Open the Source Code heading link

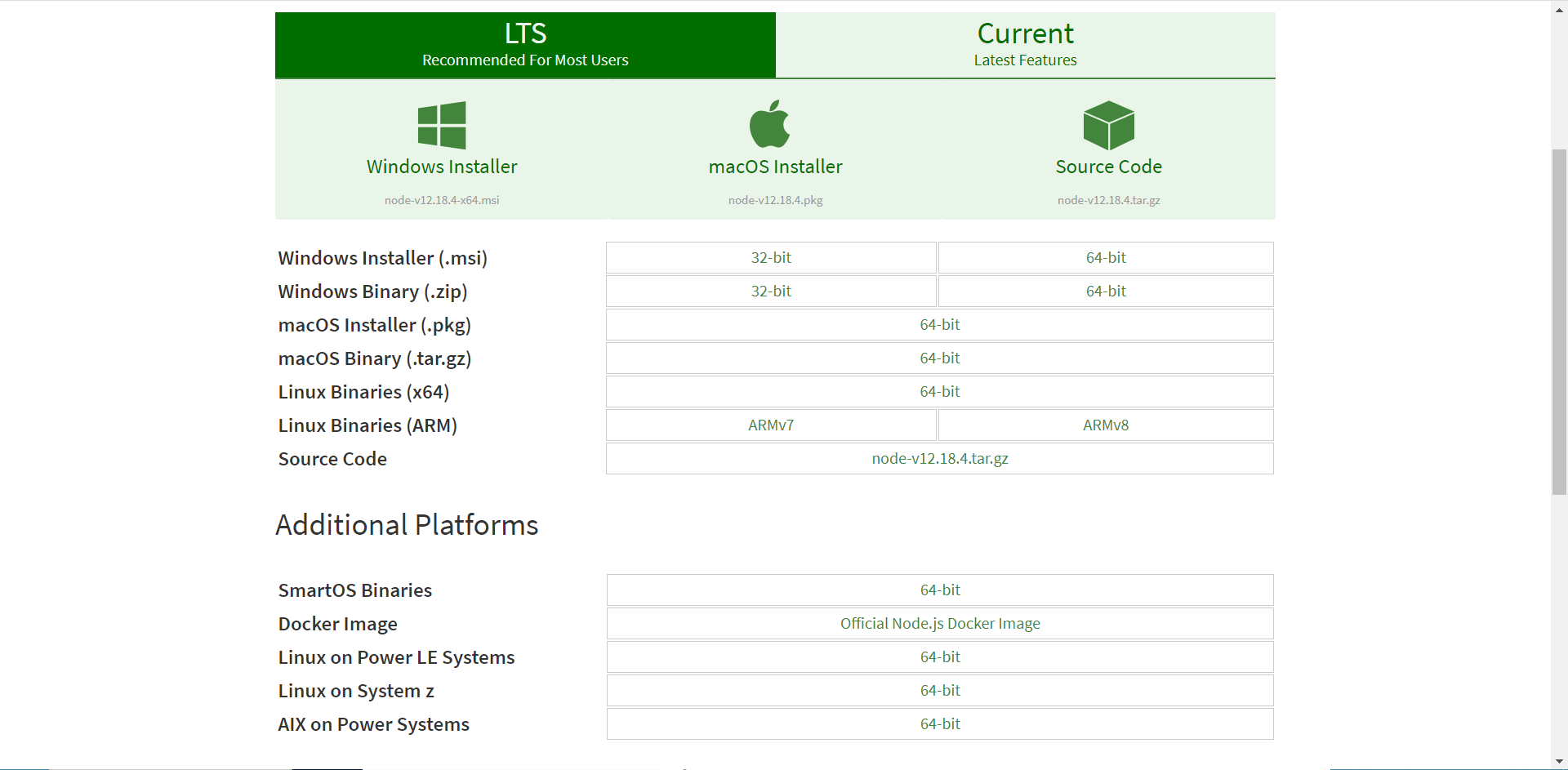point(1108,167)
